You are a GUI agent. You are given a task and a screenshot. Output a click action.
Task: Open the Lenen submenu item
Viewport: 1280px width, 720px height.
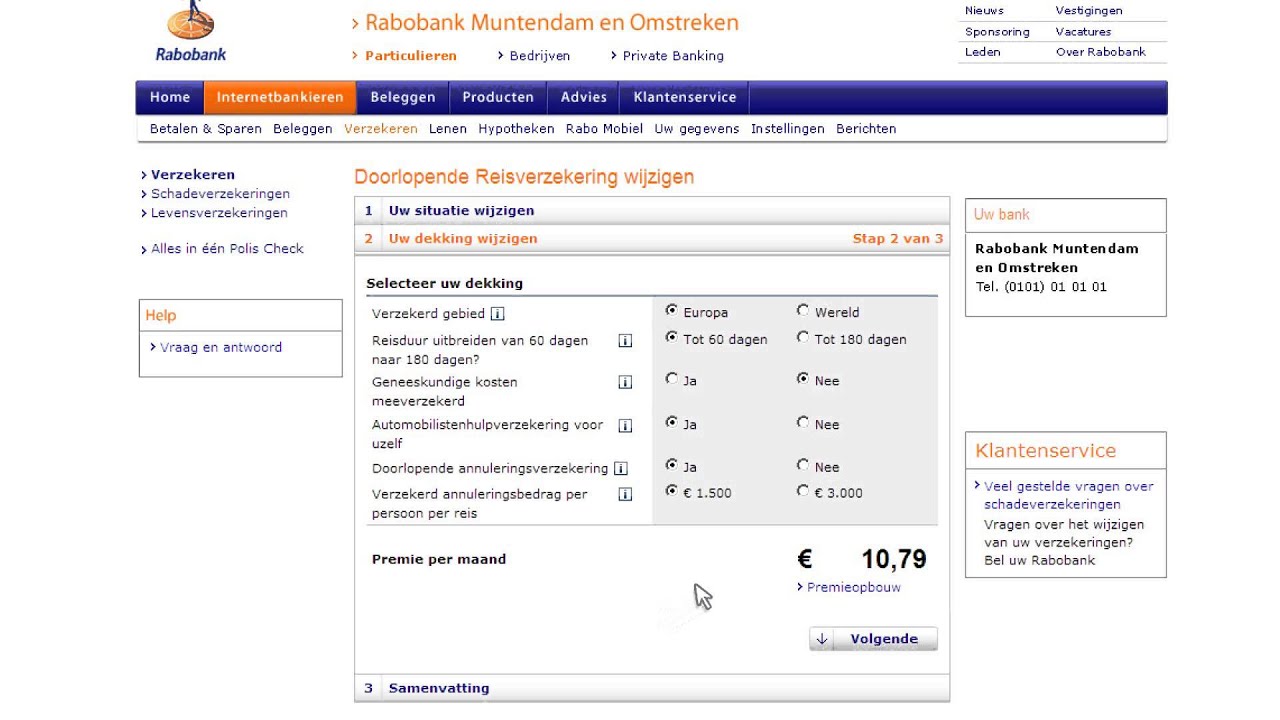pos(448,129)
